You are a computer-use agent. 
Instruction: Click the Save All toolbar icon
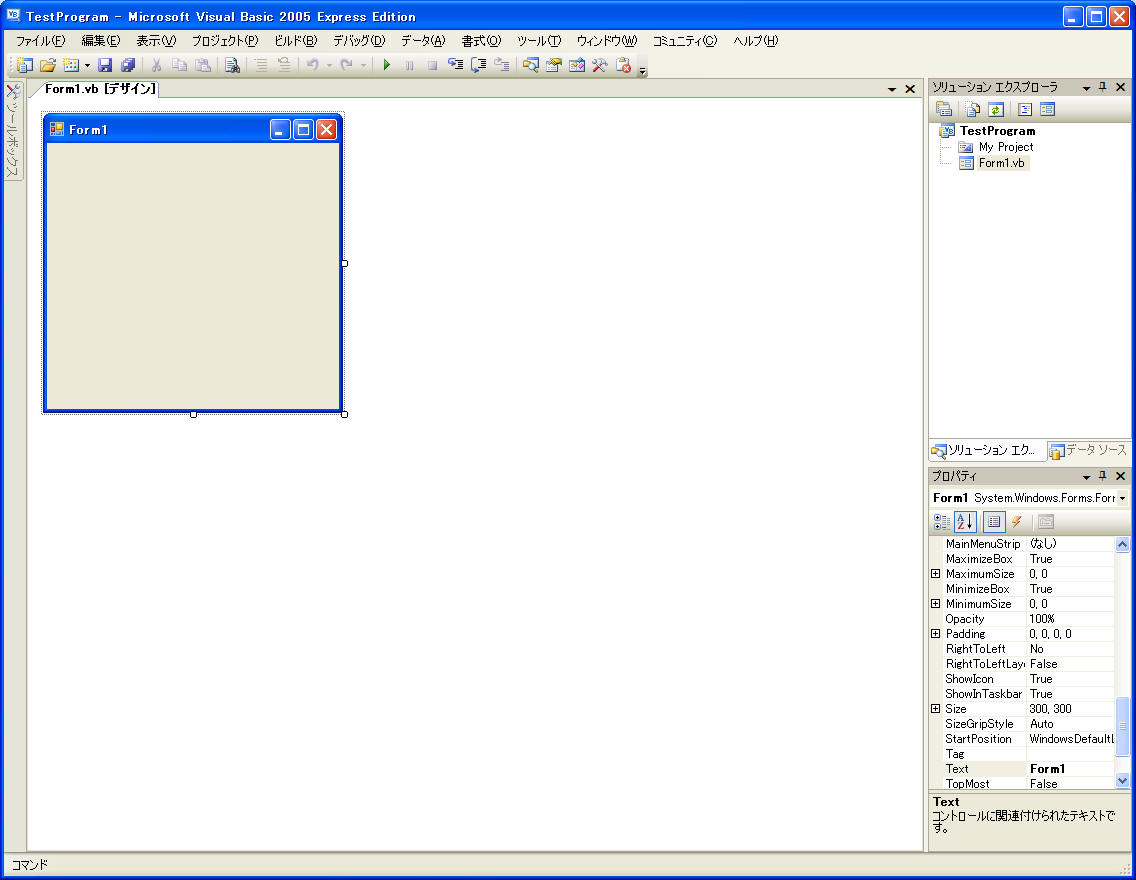tap(128, 65)
